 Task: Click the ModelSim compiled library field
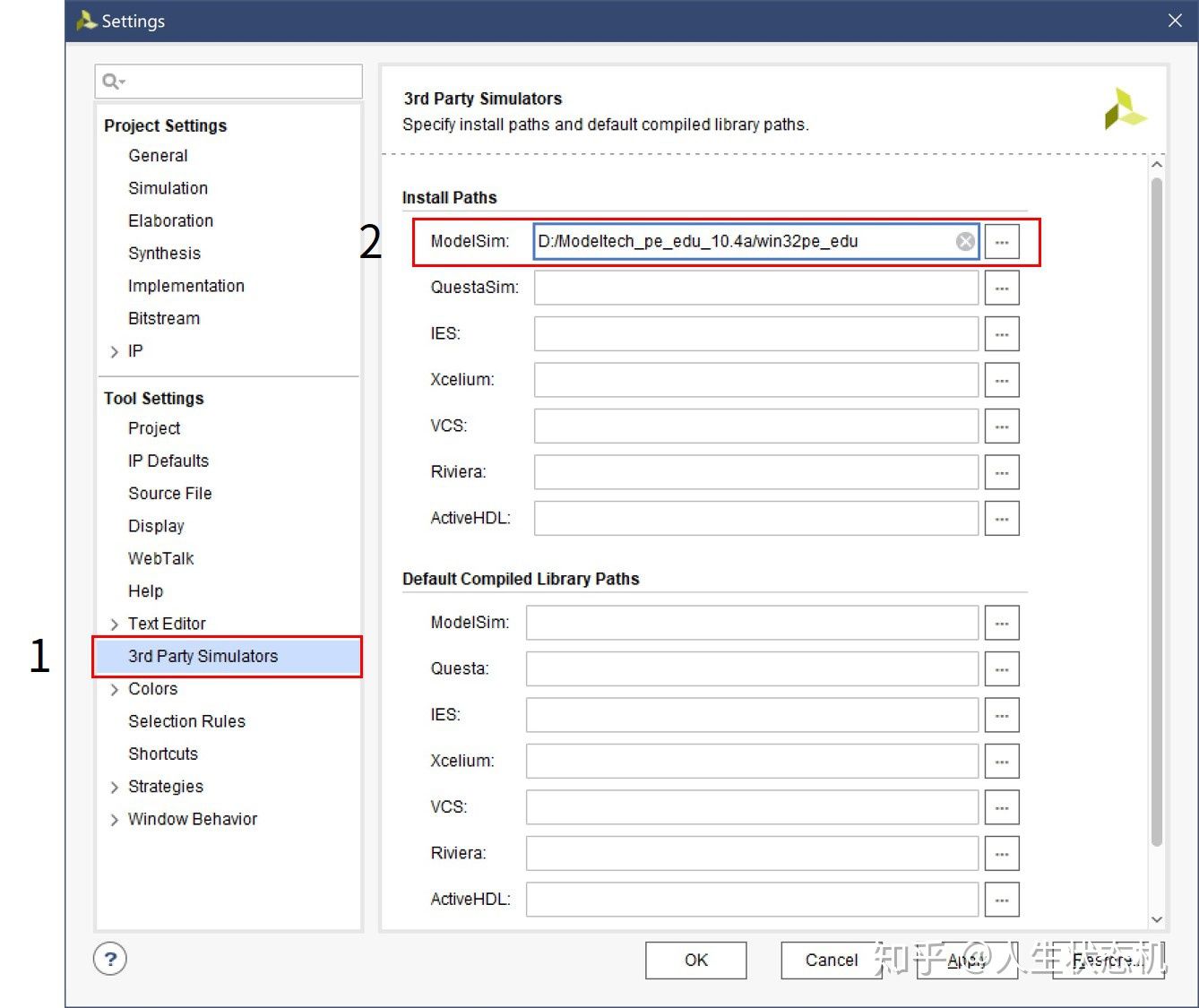[752, 623]
